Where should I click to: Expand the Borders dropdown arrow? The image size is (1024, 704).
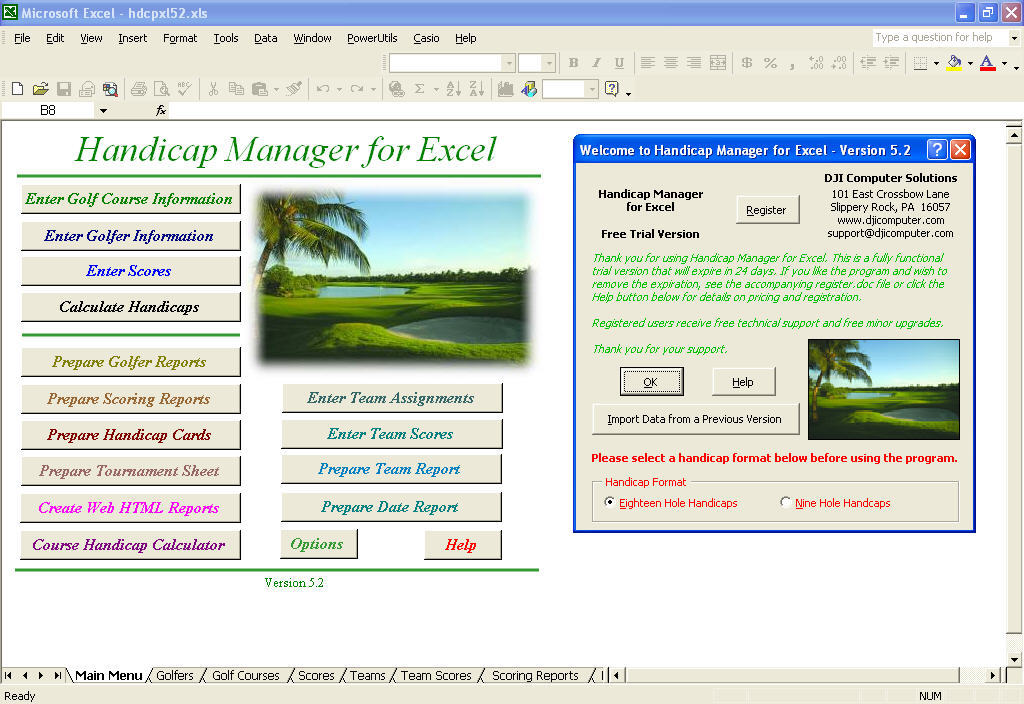click(936, 63)
